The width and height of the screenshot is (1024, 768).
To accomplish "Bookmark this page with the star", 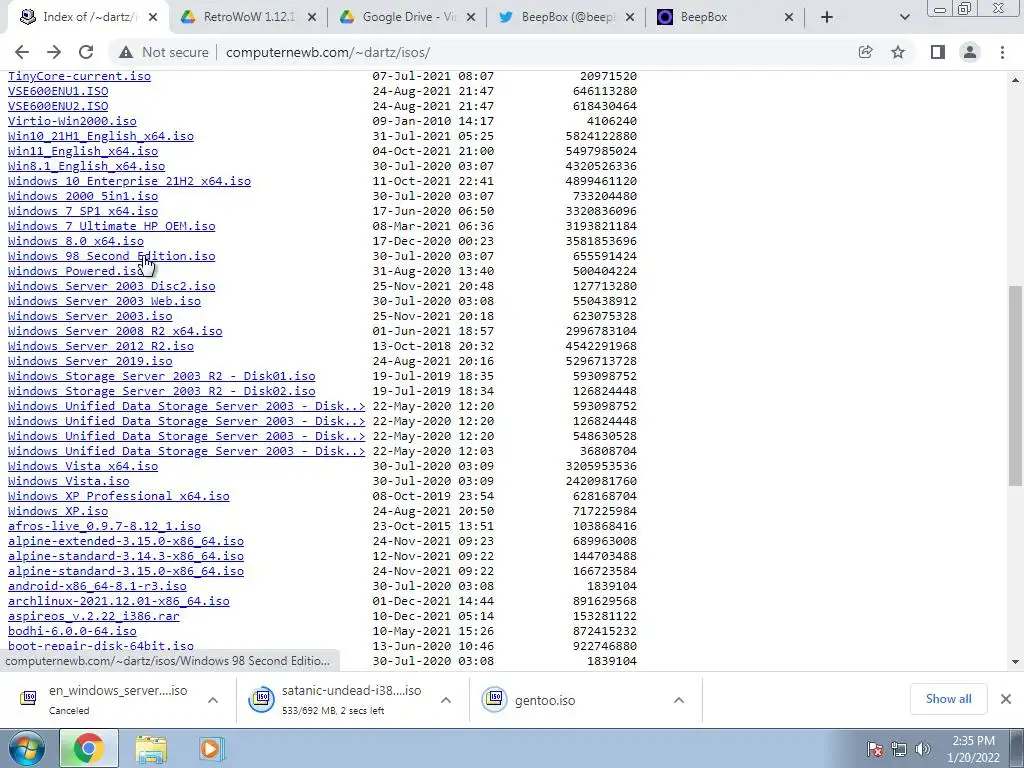I will pyautogui.click(x=898, y=52).
